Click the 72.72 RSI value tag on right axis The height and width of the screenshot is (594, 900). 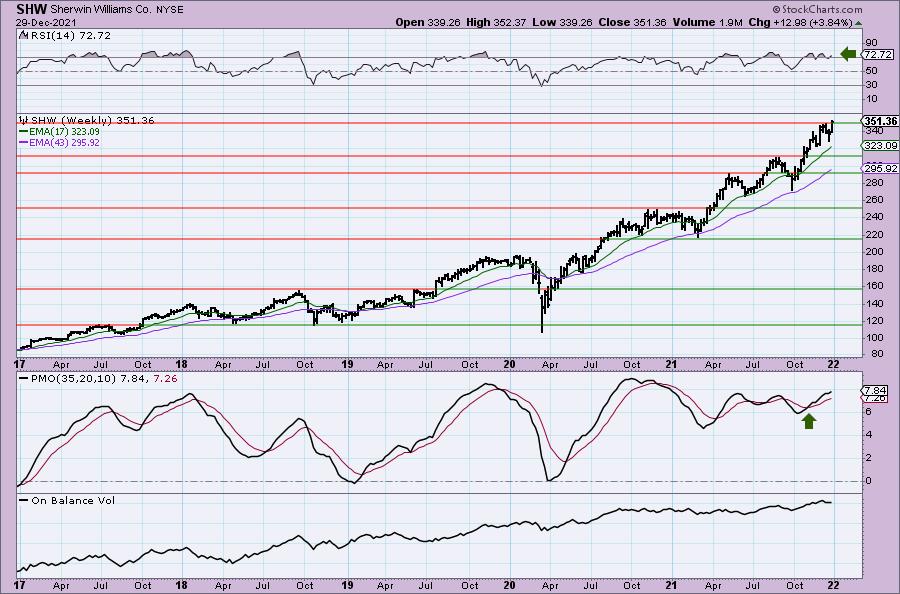(x=878, y=55)
